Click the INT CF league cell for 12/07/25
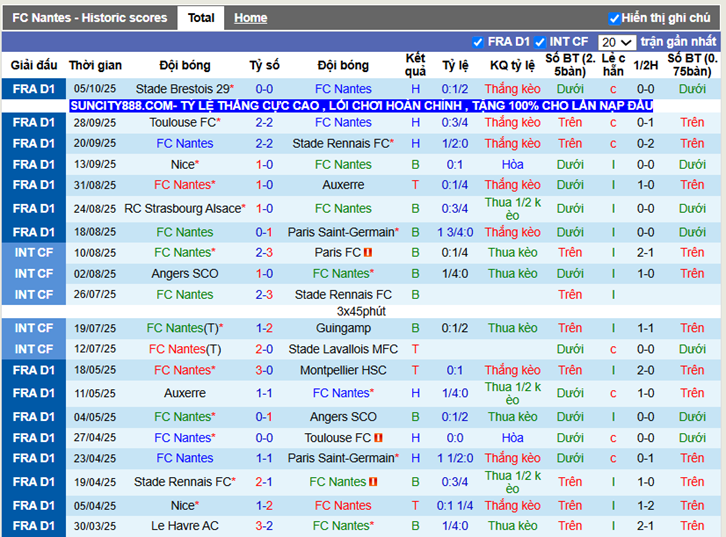Screen dimensions: 726x537 coord(34,349)
